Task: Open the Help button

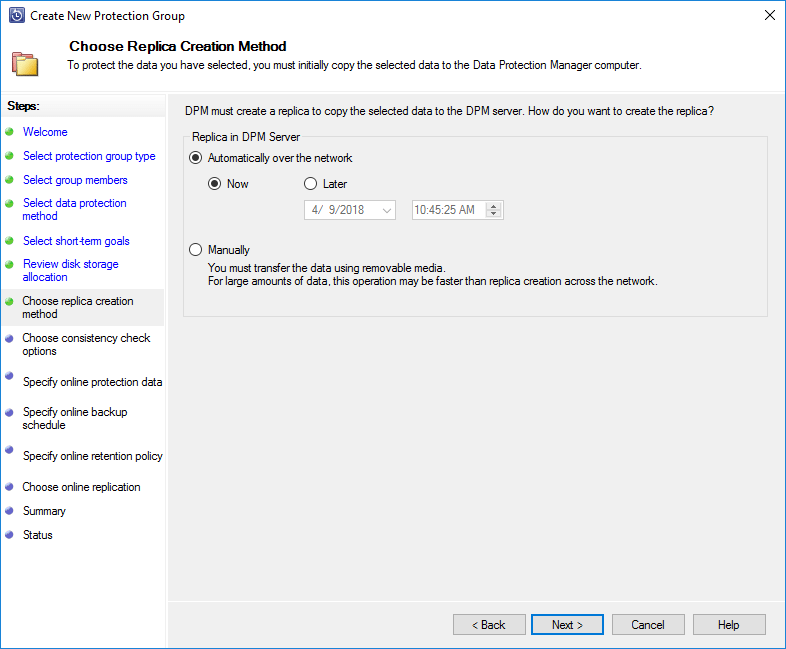Action: (729, 625)
